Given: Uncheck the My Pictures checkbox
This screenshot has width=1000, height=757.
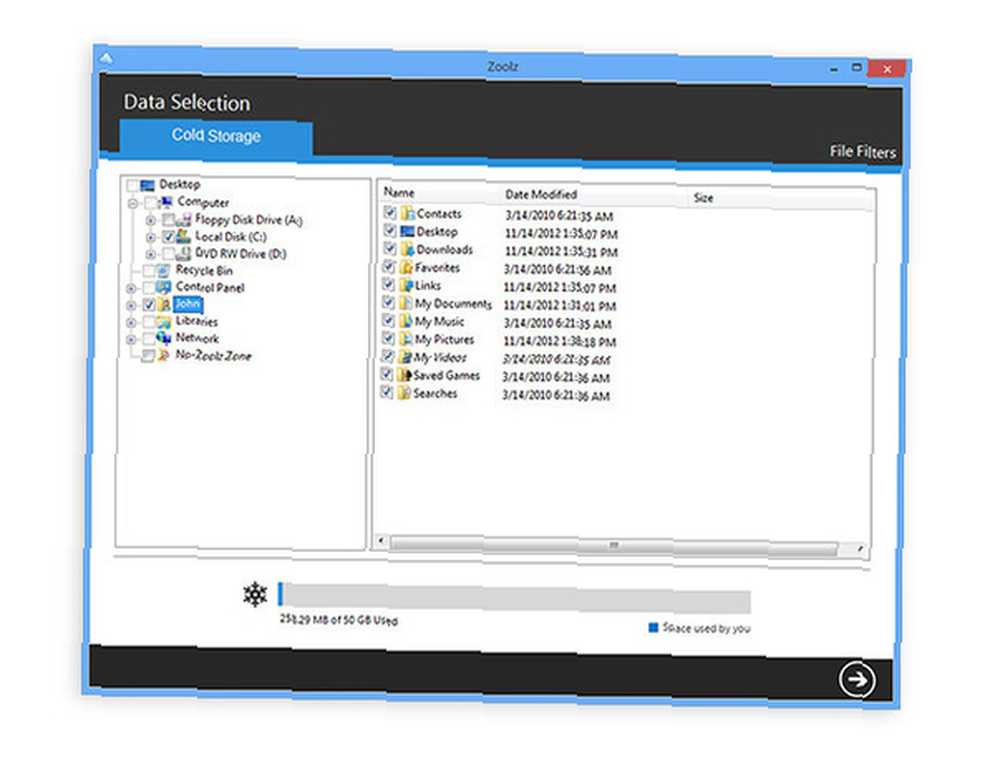Looking at the screenshot, I should click(x=388, y=338).
